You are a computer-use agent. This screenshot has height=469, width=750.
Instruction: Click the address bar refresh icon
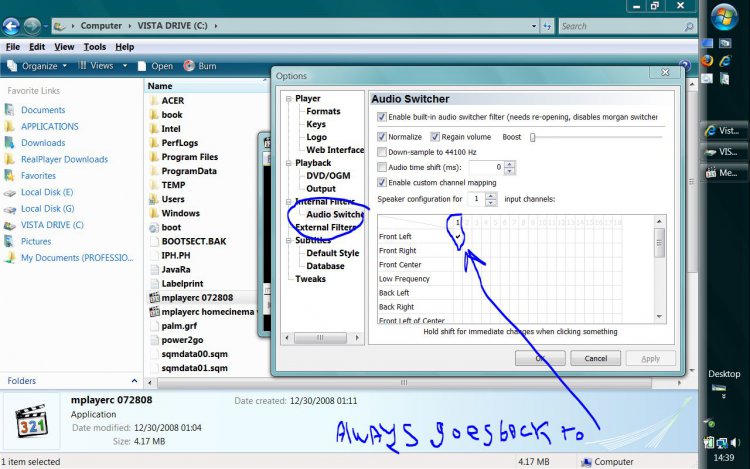547,26
